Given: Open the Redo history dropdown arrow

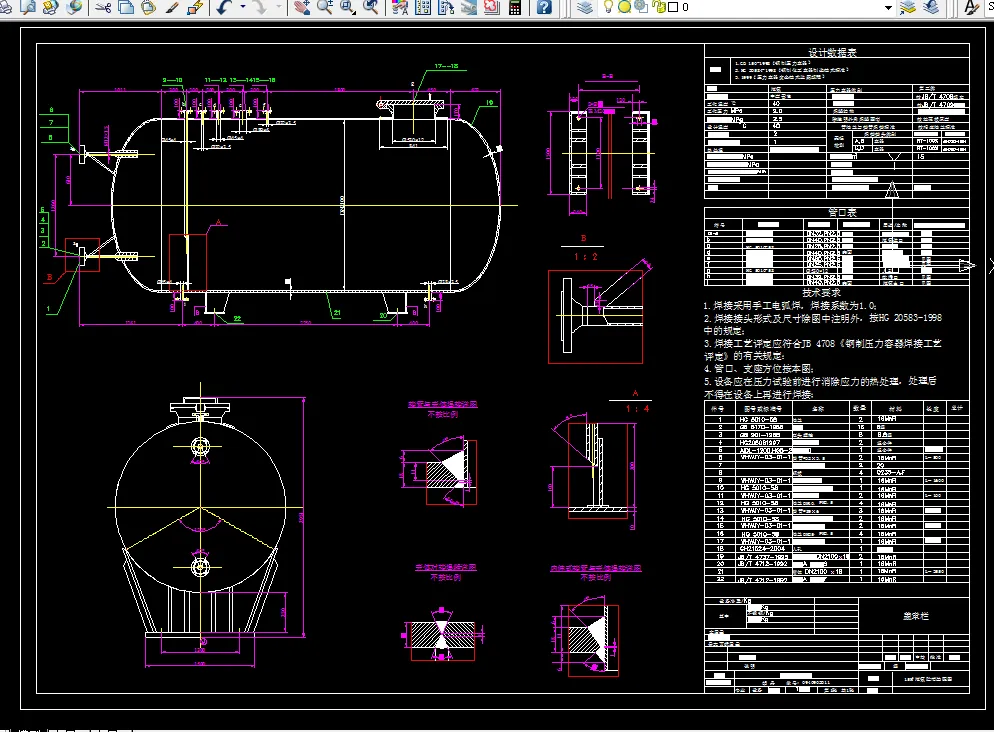Looking at the screenshot, I should tap(279, 7).
